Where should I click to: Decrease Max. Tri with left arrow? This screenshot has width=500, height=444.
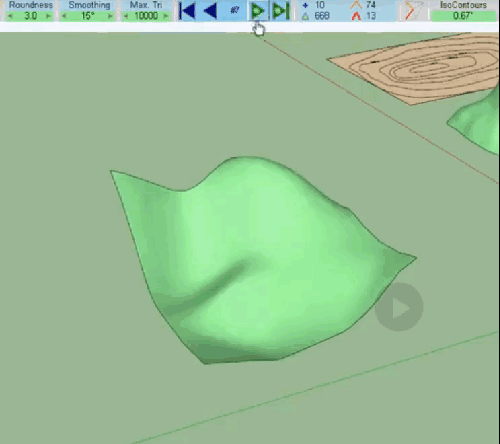point(126,16)
